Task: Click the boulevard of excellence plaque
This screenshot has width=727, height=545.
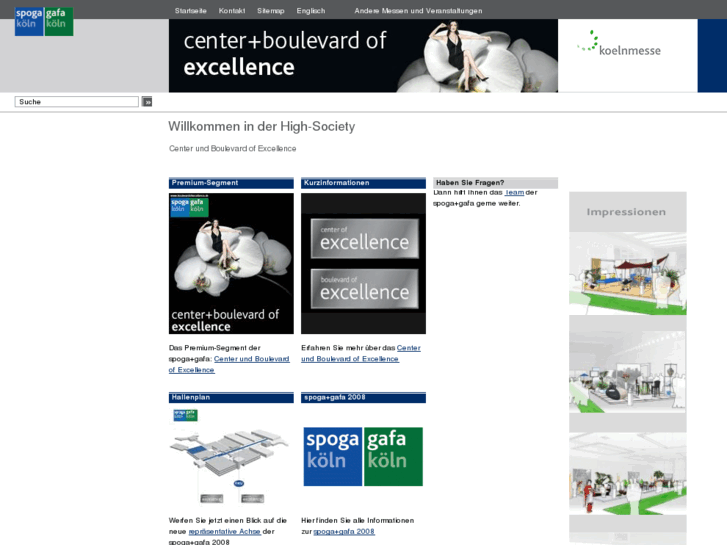Action: click(x=364, y=289)
